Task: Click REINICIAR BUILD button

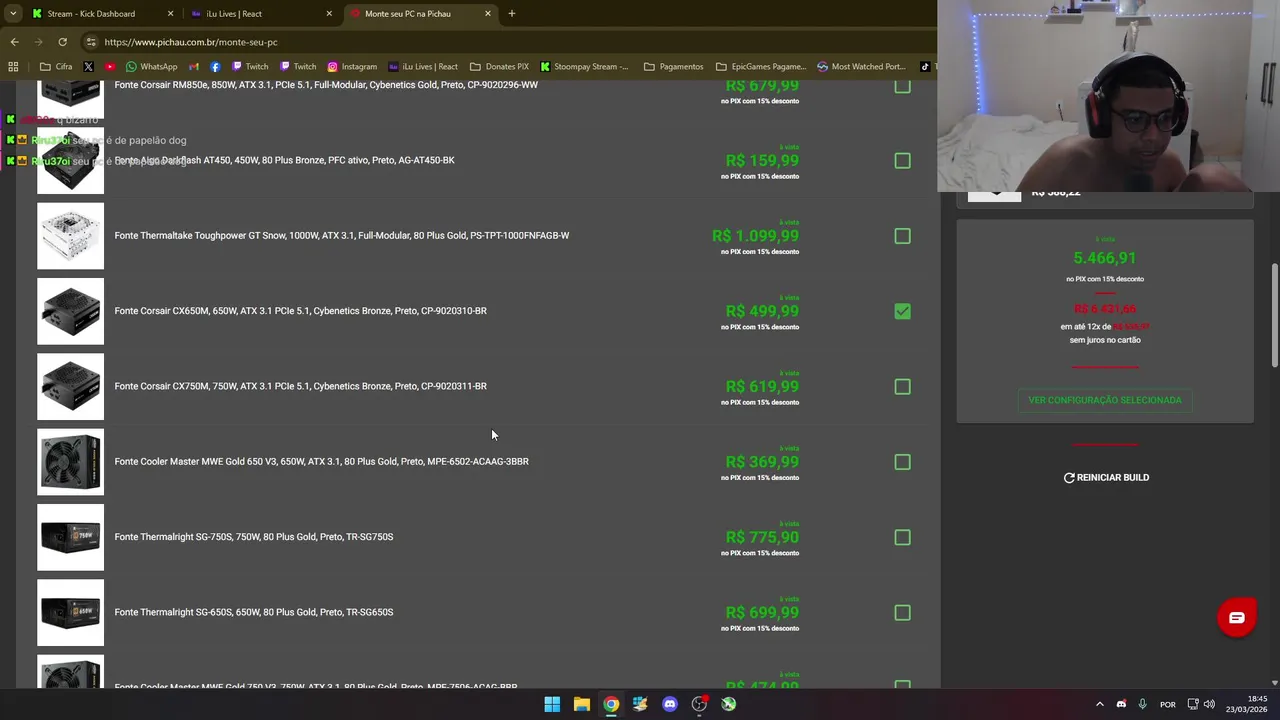Action: click(x=1106, y=478)
